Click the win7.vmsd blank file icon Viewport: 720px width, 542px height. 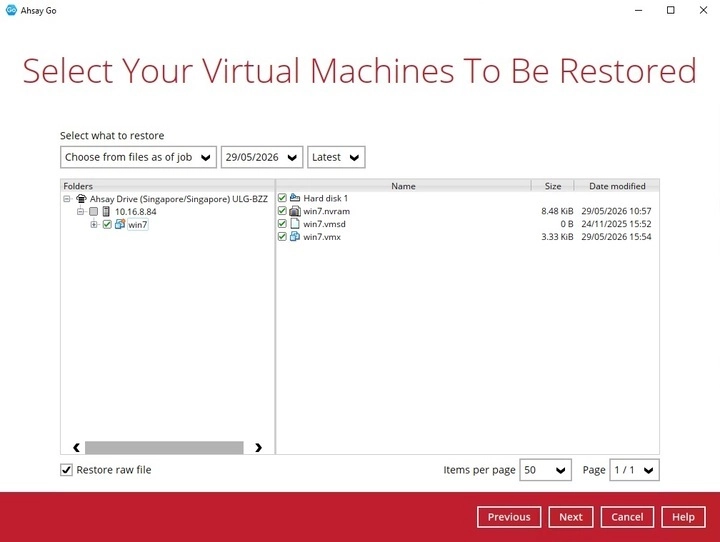(x=295, y=224)
